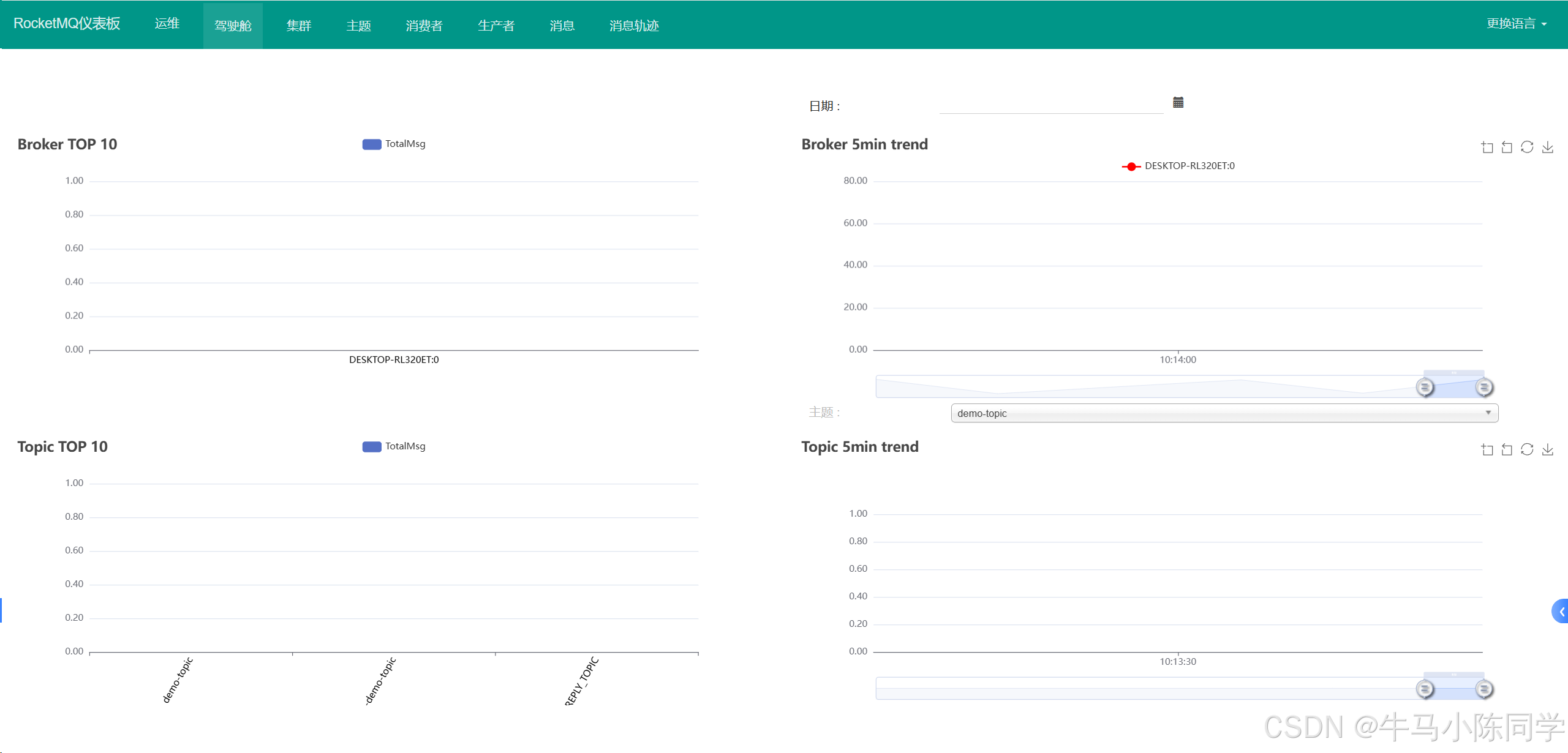Open the 消息轨迹 tab
The image size is (1568, 753).
[x=634, y=26]
